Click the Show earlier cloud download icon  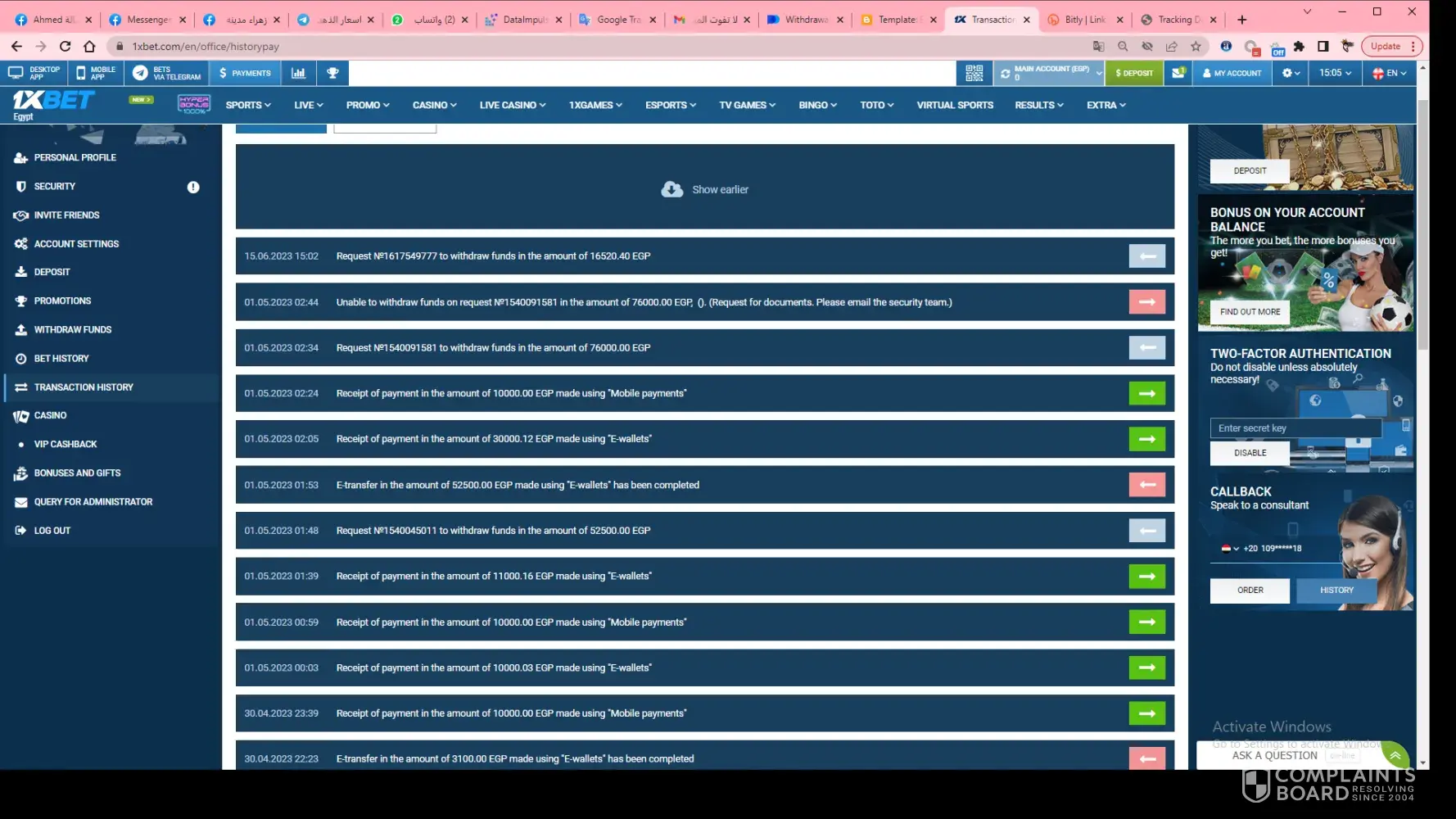pyautogui.click(x=671, y=189)
